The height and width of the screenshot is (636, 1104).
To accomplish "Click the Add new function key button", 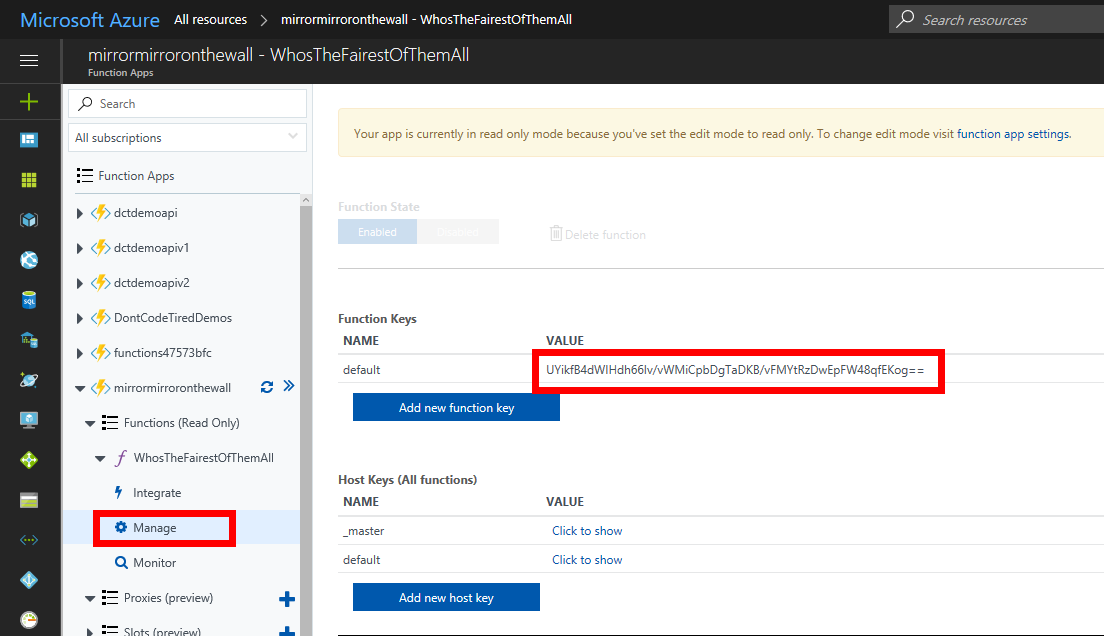I will click(456, 407).
